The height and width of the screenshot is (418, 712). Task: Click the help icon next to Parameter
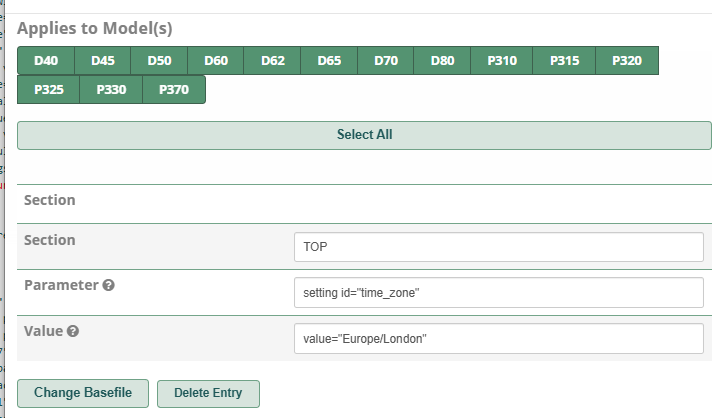click(x=109, y=285)
